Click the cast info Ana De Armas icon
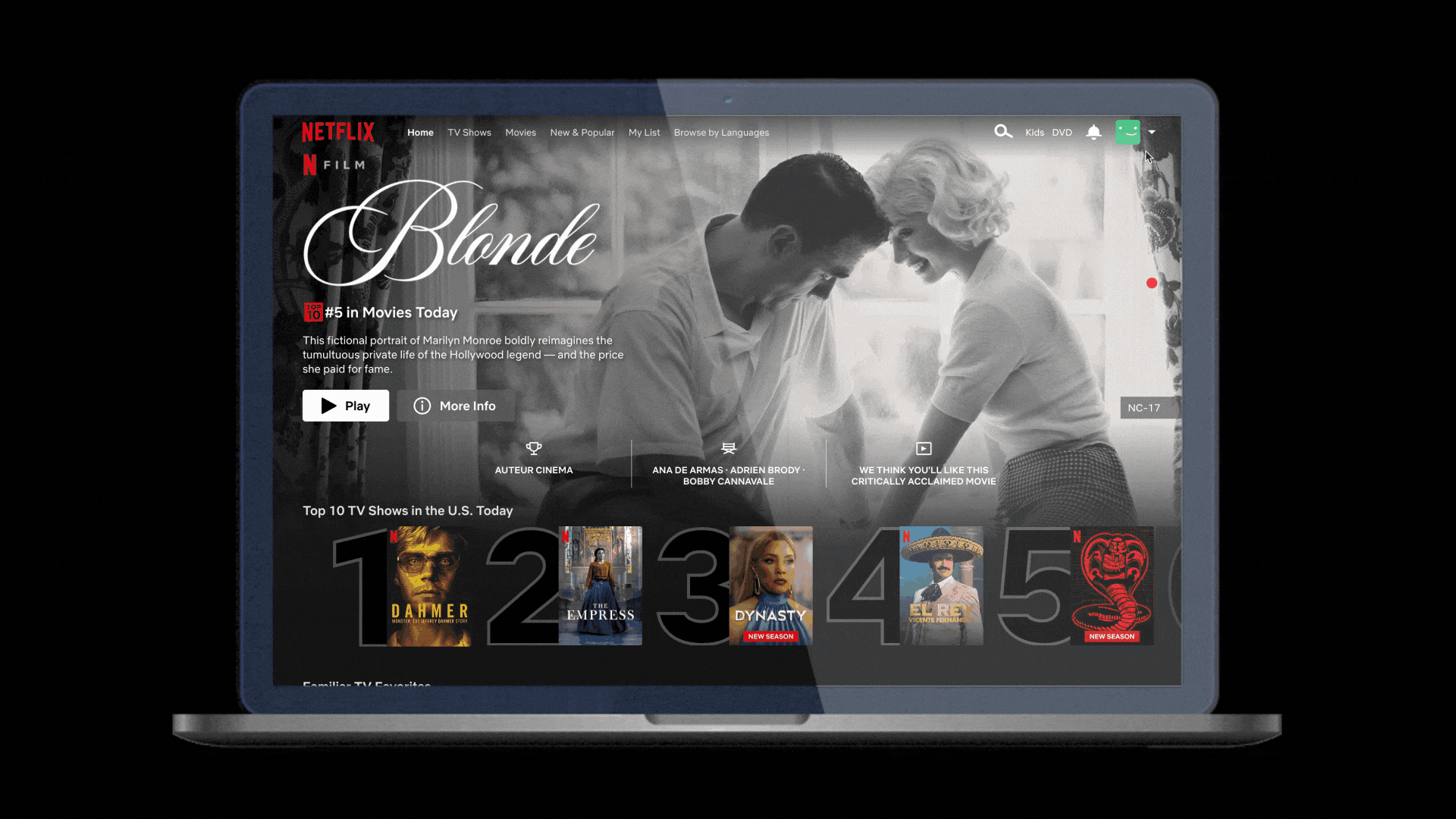The image size is (1456, 819). [x=728, y=448]
